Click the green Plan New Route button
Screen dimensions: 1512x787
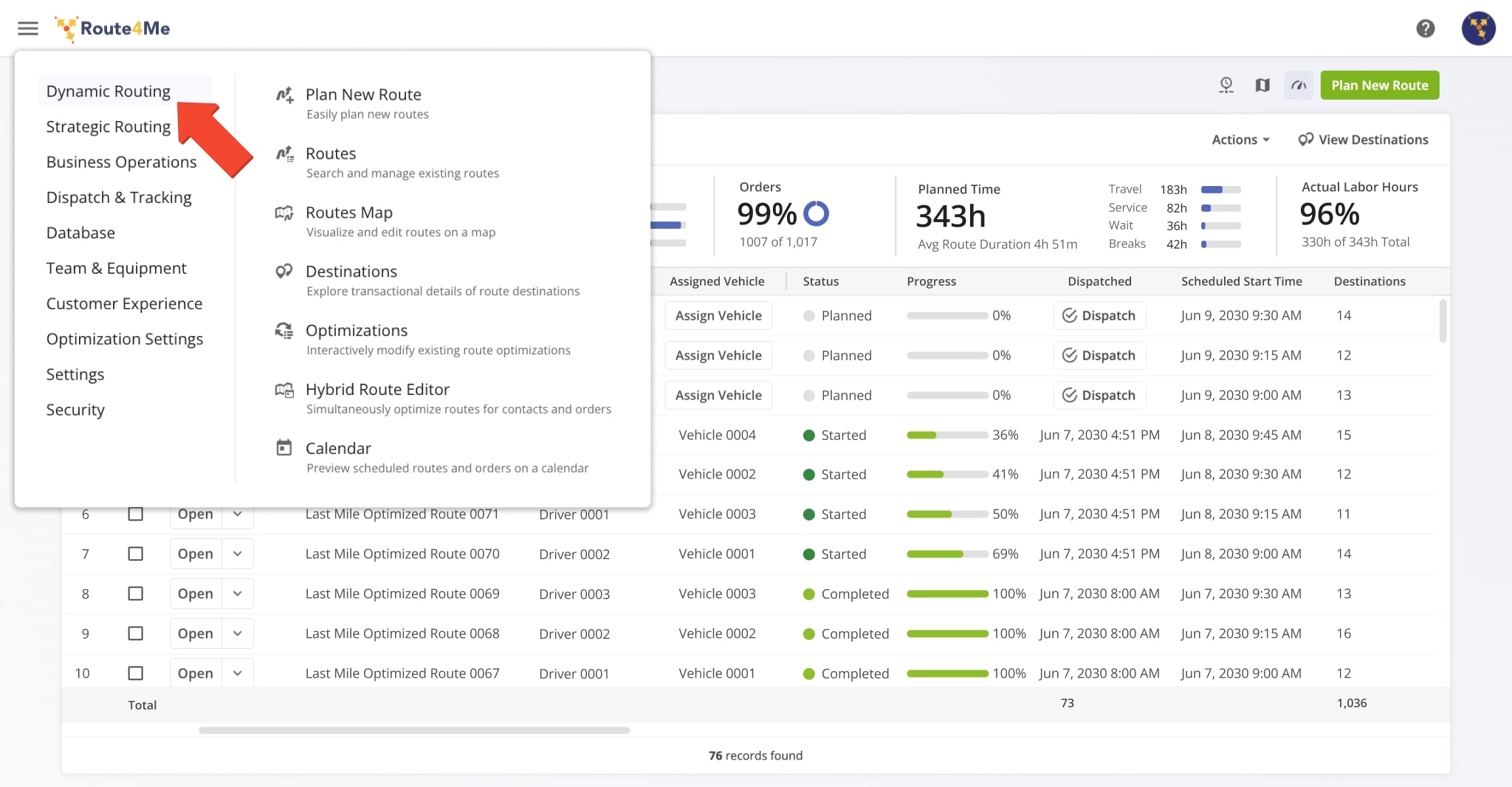click(1379, 86)
